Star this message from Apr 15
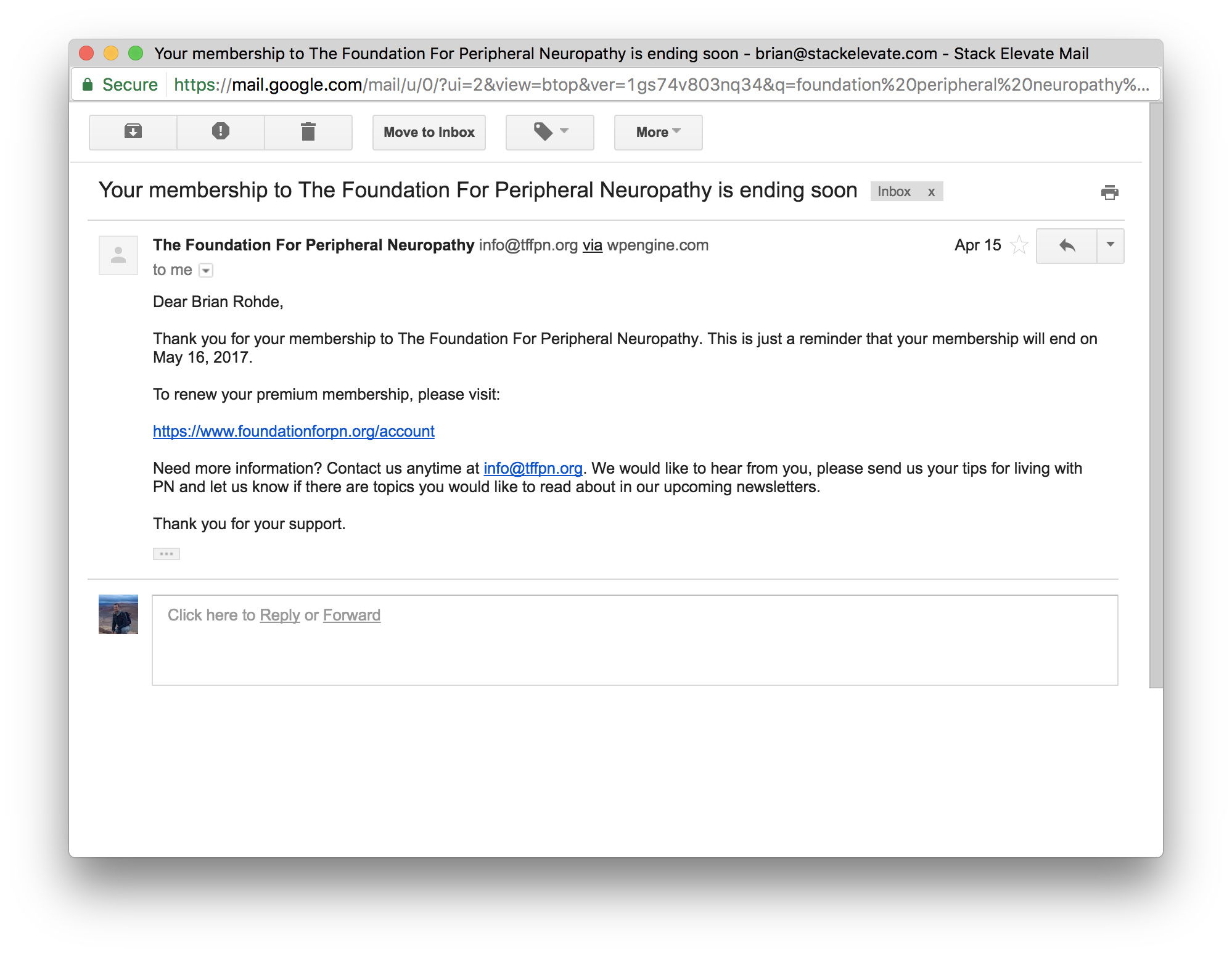The width and height of the screenshot is (1232, 956). pos(1019,245)
